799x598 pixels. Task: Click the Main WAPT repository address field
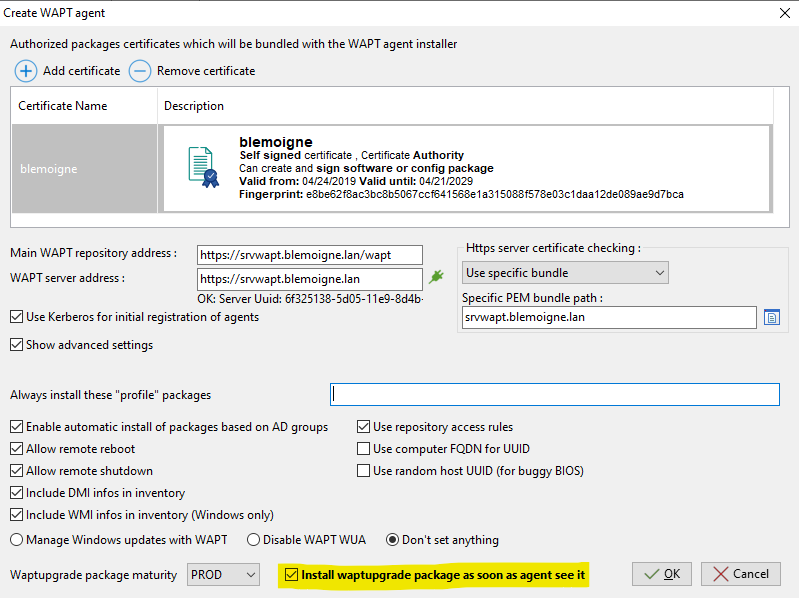310,255
